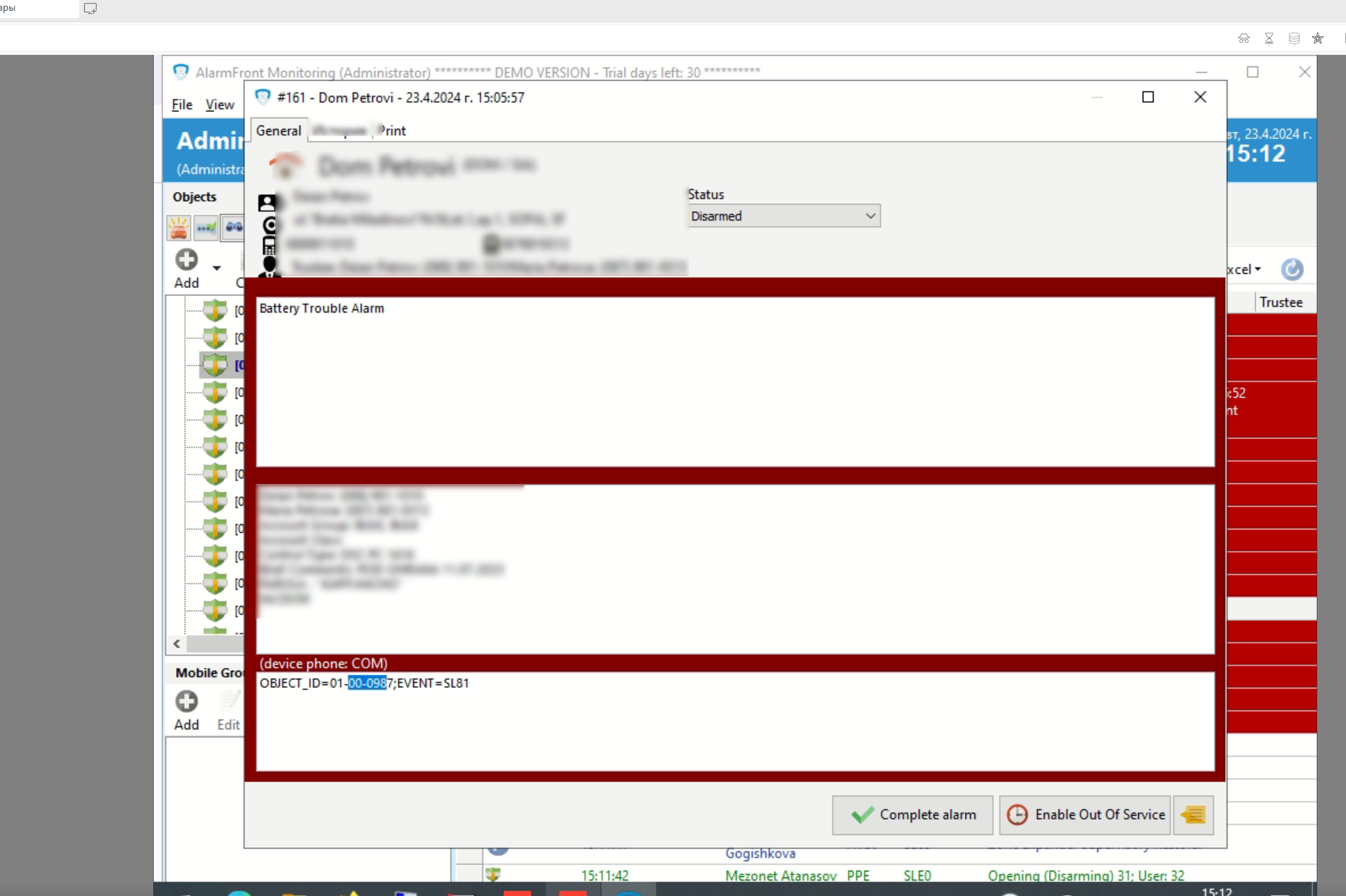1346x896 pixels.
Task: Click the Add plus icon in Mobile Groups
Action: 186,701
